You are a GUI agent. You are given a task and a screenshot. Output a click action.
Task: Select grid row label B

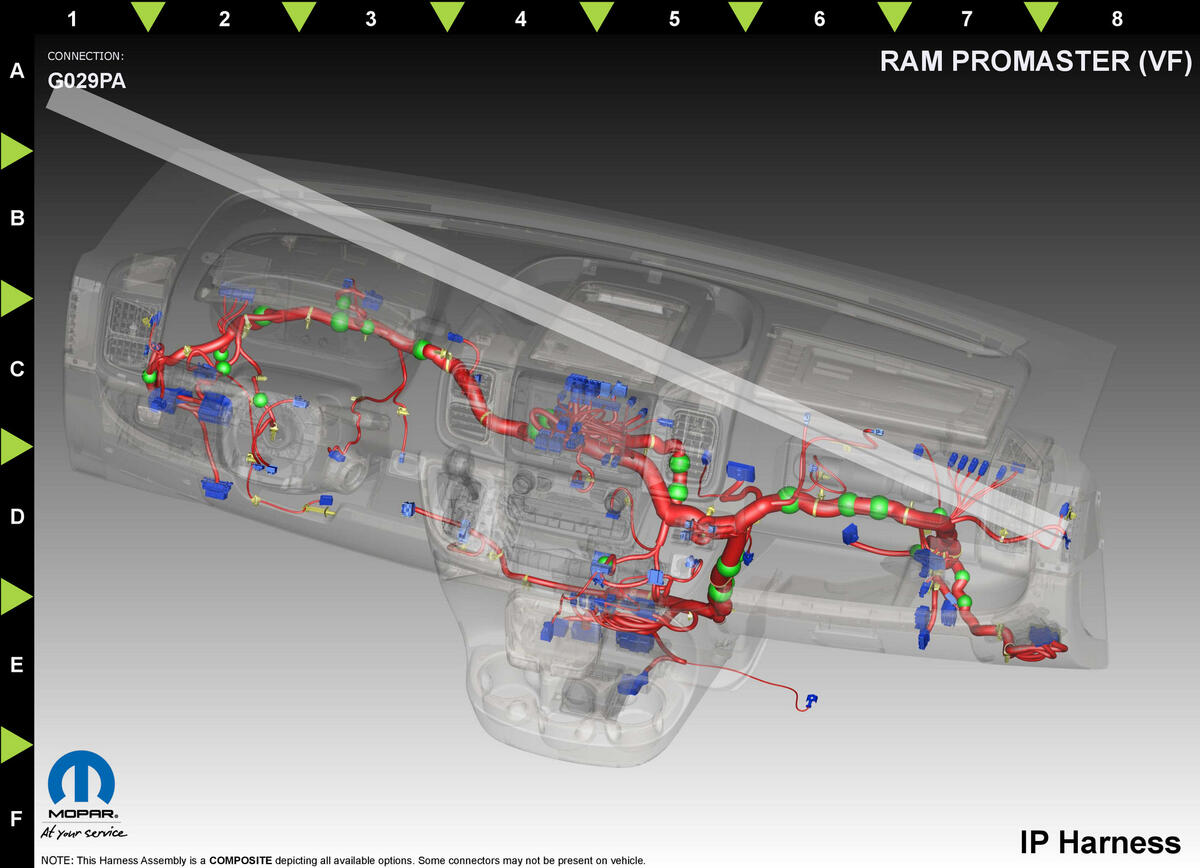coord(16,218)
